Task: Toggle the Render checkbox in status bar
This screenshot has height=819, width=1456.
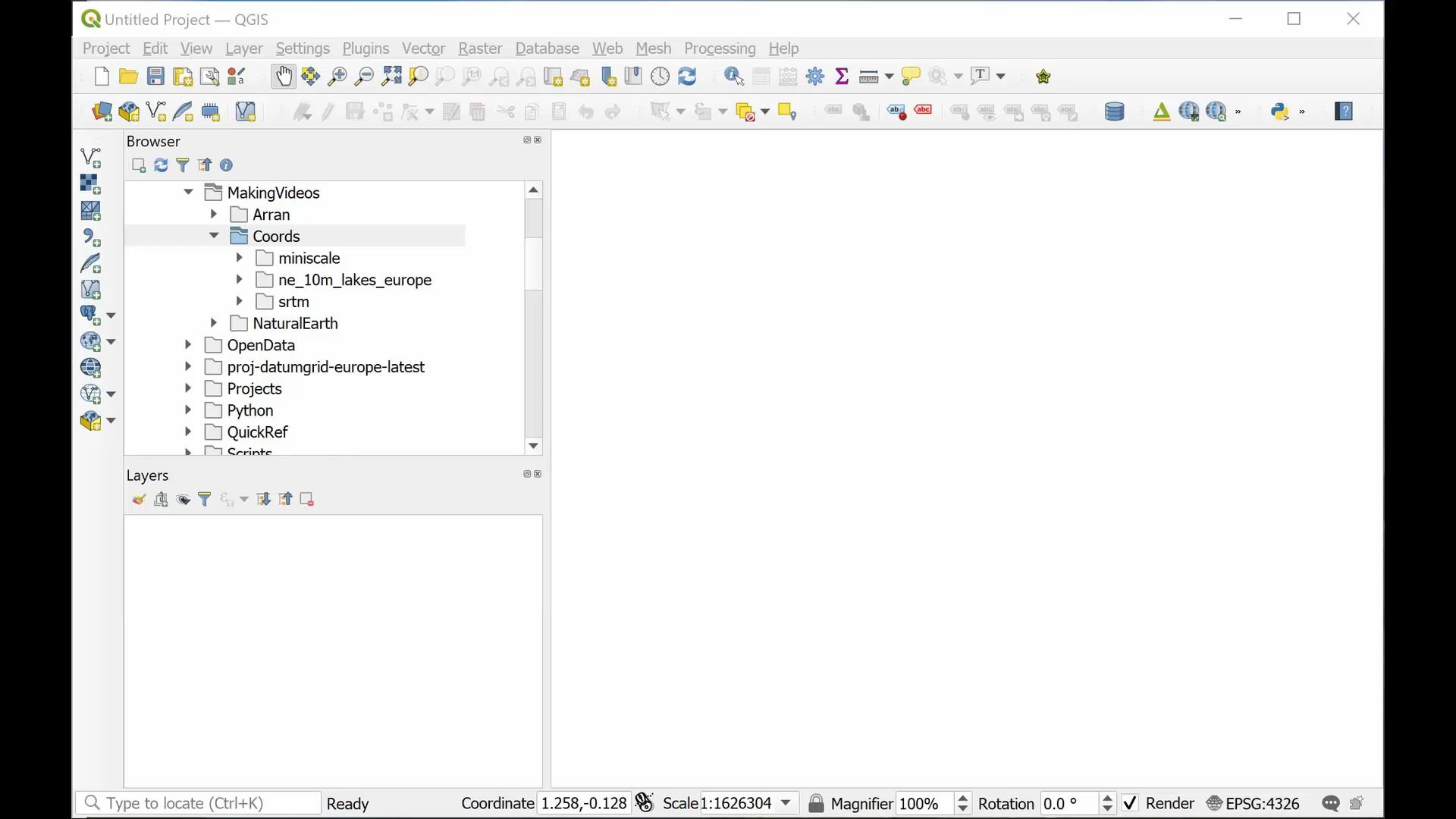Action: [1131, 803]
